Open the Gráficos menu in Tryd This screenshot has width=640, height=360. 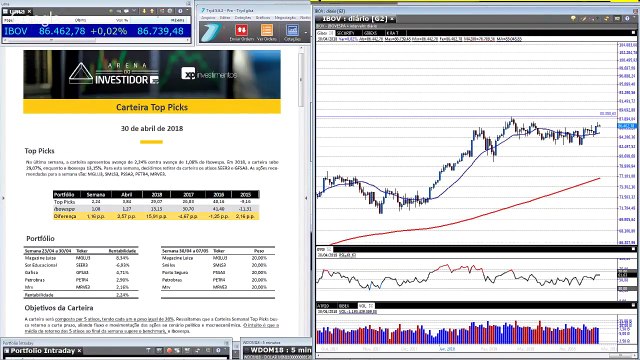click(x=263, y=18)
